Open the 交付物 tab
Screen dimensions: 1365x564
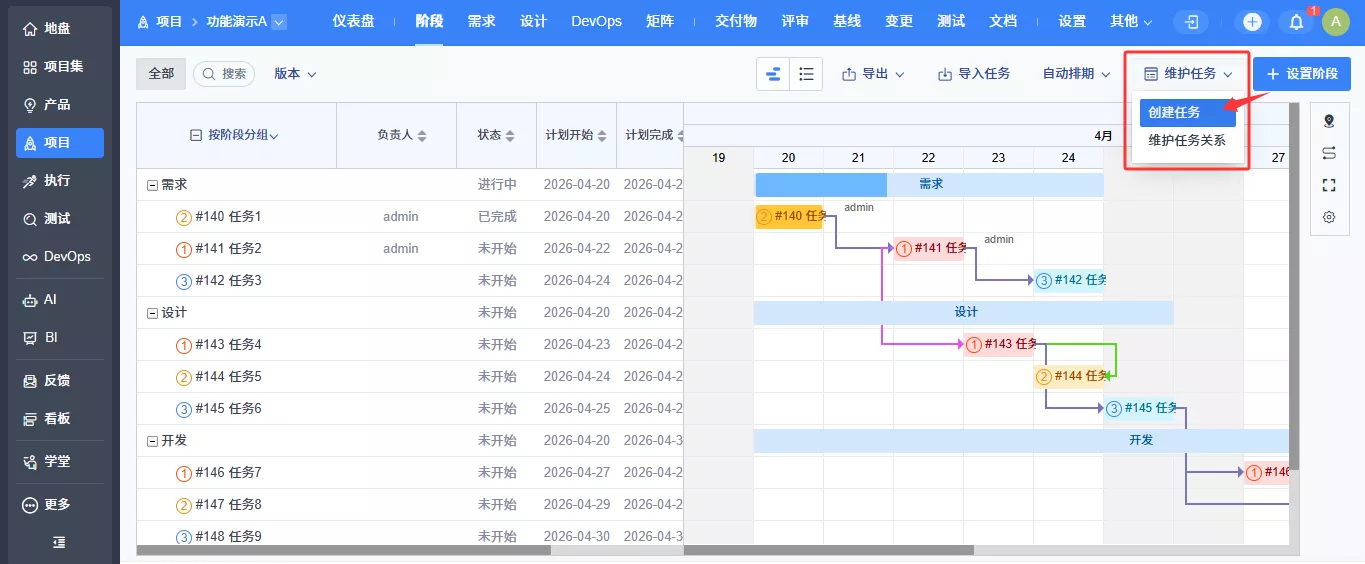736,21
